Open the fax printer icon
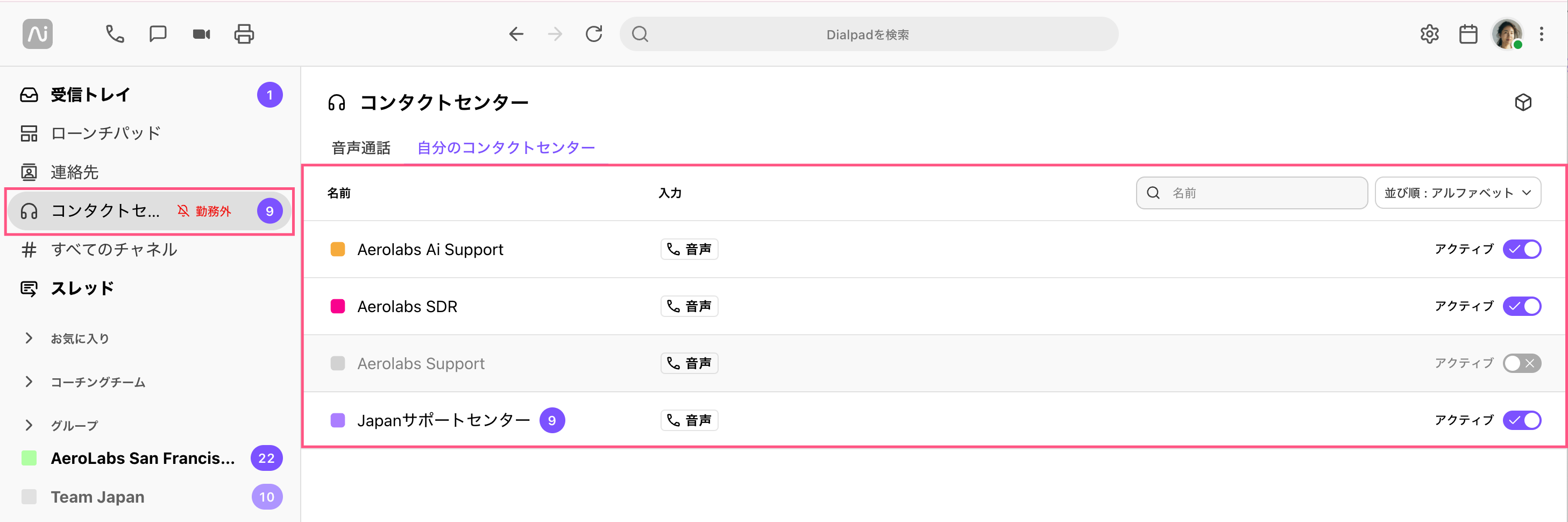 (244, 34)
